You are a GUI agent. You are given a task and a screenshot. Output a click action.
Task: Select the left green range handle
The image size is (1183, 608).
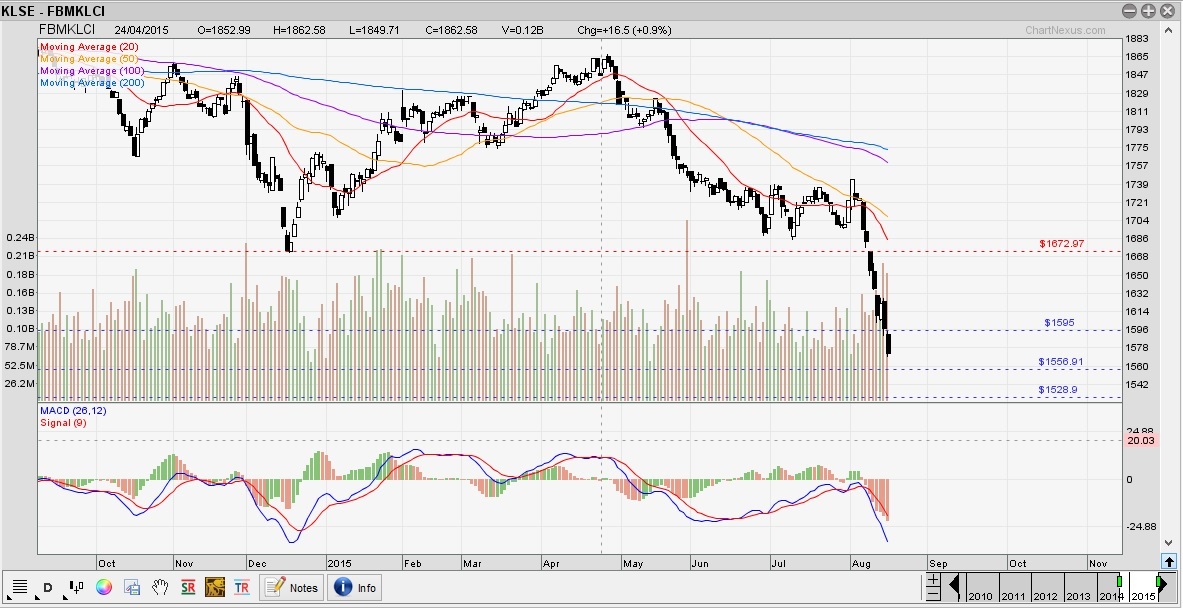1120,582
